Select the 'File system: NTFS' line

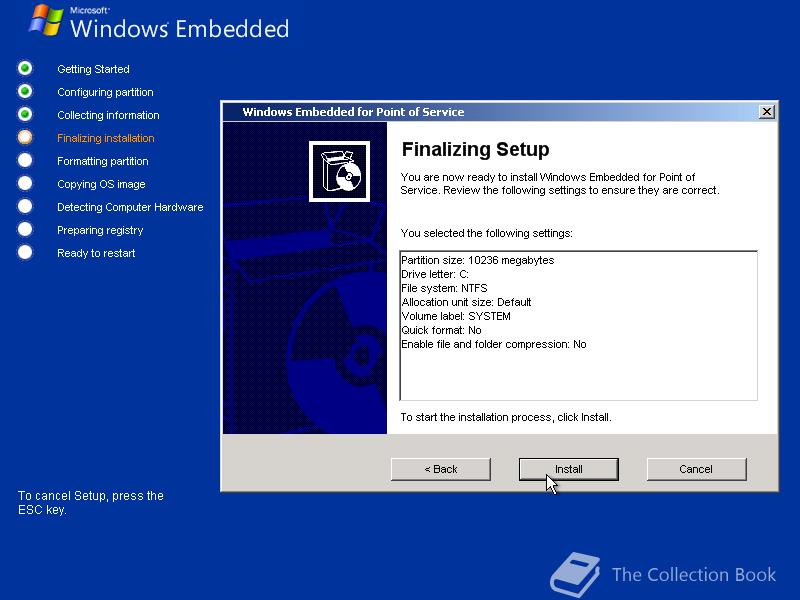(x=444, y=288)
